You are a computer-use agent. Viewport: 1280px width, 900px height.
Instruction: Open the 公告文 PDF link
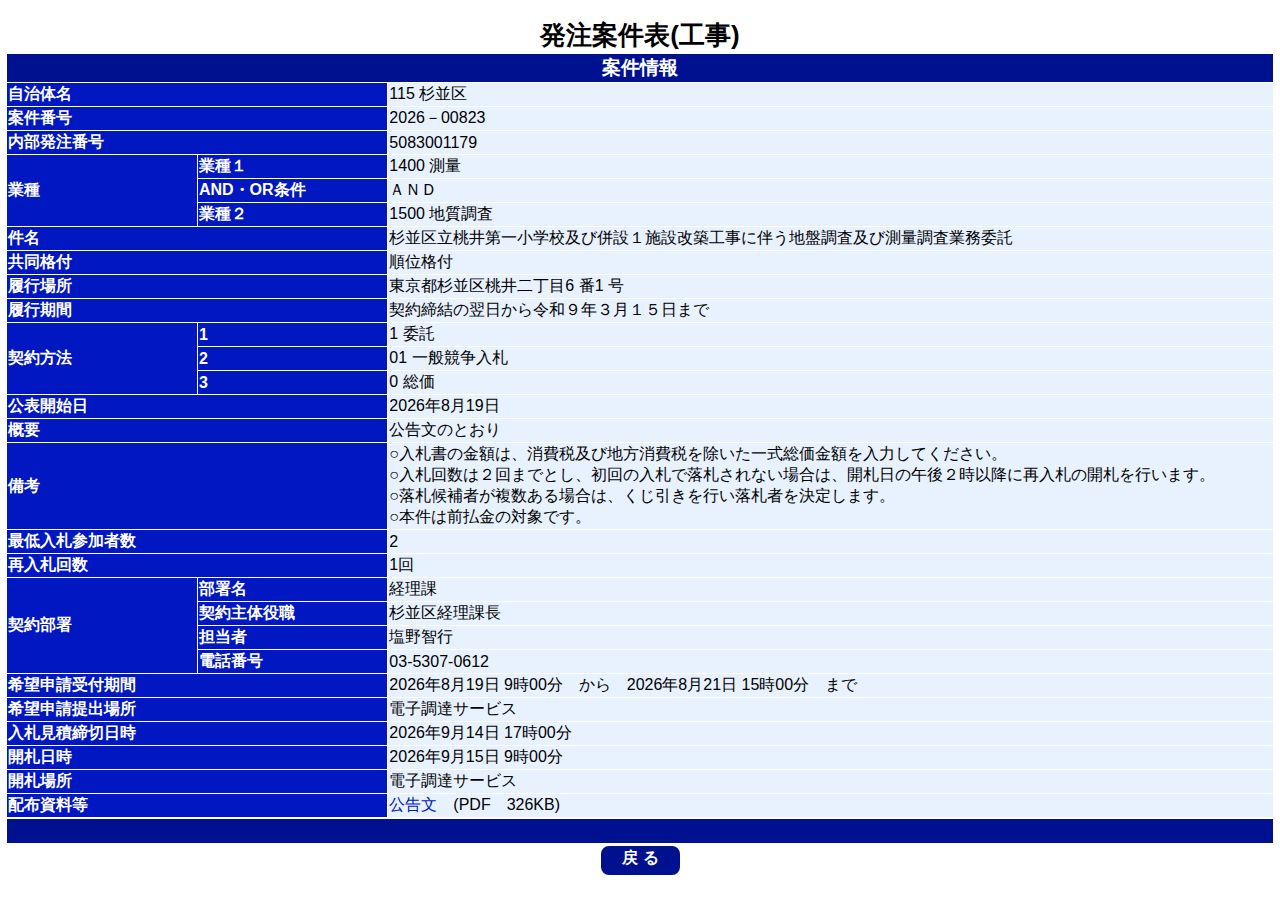[413, 805]
